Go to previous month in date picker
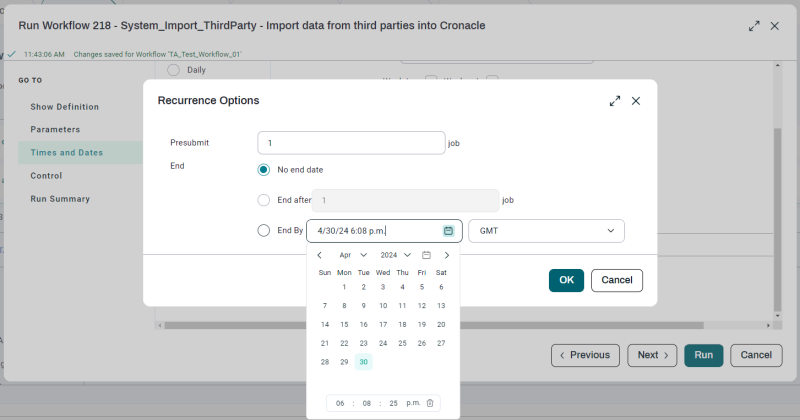 coord(319,255)
